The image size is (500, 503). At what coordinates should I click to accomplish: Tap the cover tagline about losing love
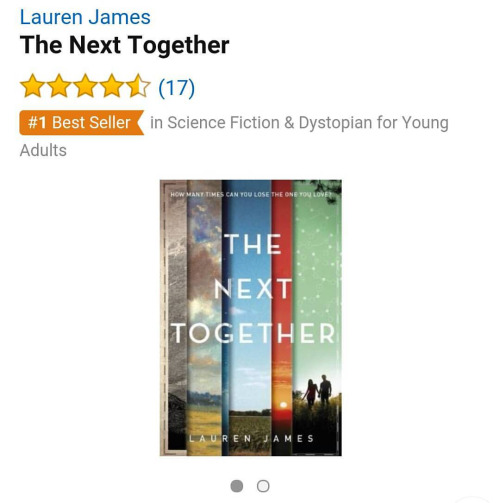251,194
